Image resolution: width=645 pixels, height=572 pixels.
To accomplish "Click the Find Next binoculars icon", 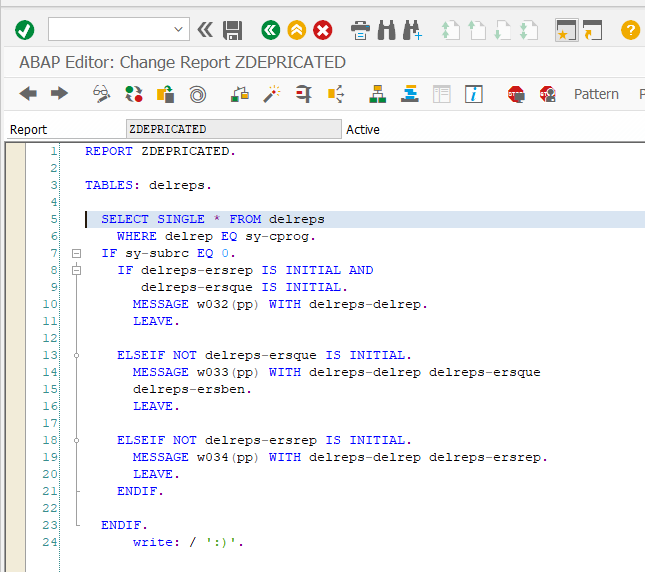I will (x=413, y=30).
